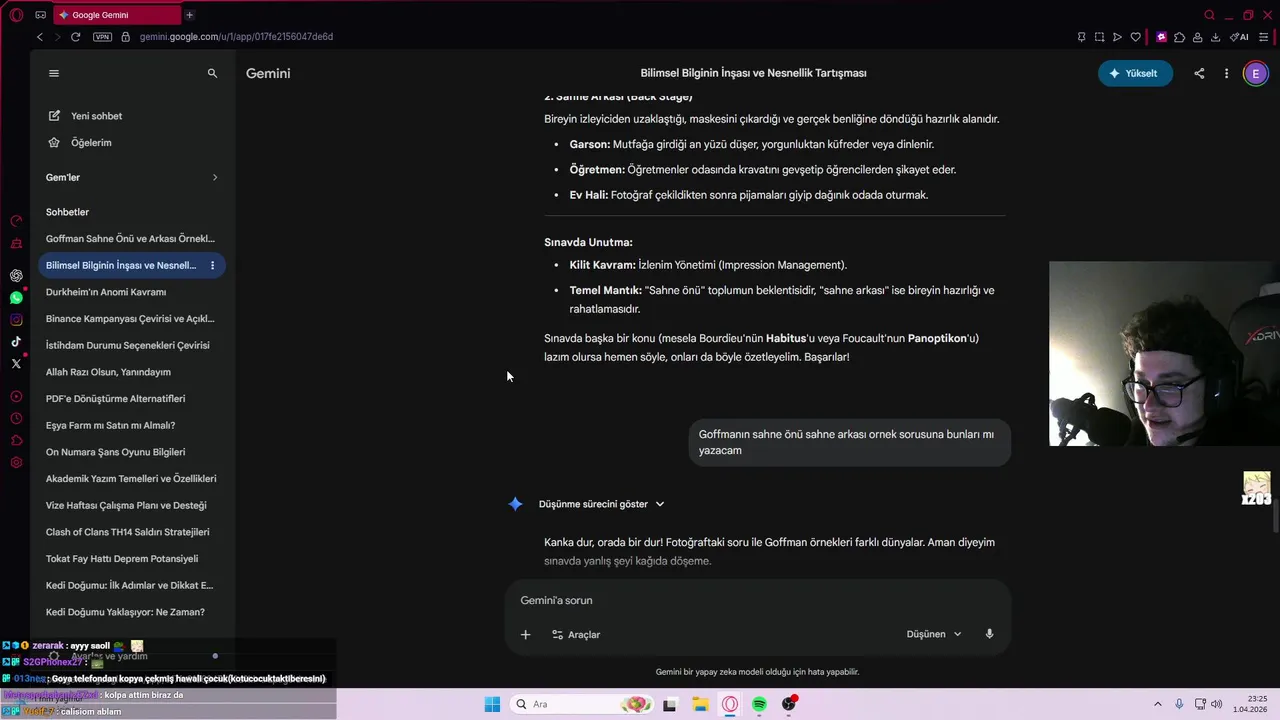The width and height of the screenshot is (1280, 720).
Task: Go back in browser history
Action: pyautogui.click(x=40, y=37)
